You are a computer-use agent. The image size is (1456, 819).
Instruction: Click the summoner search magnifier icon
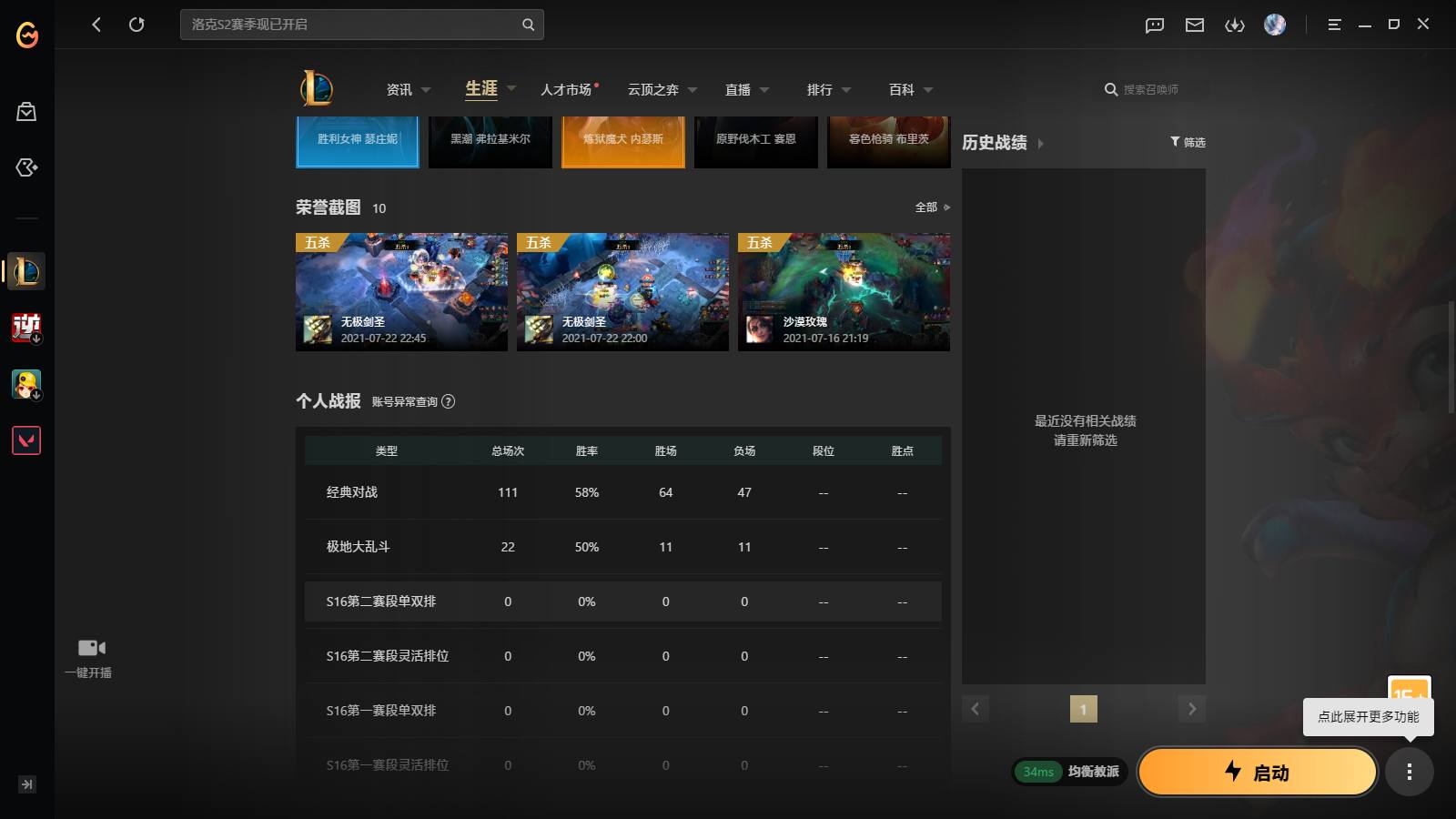coord(1111,89)
